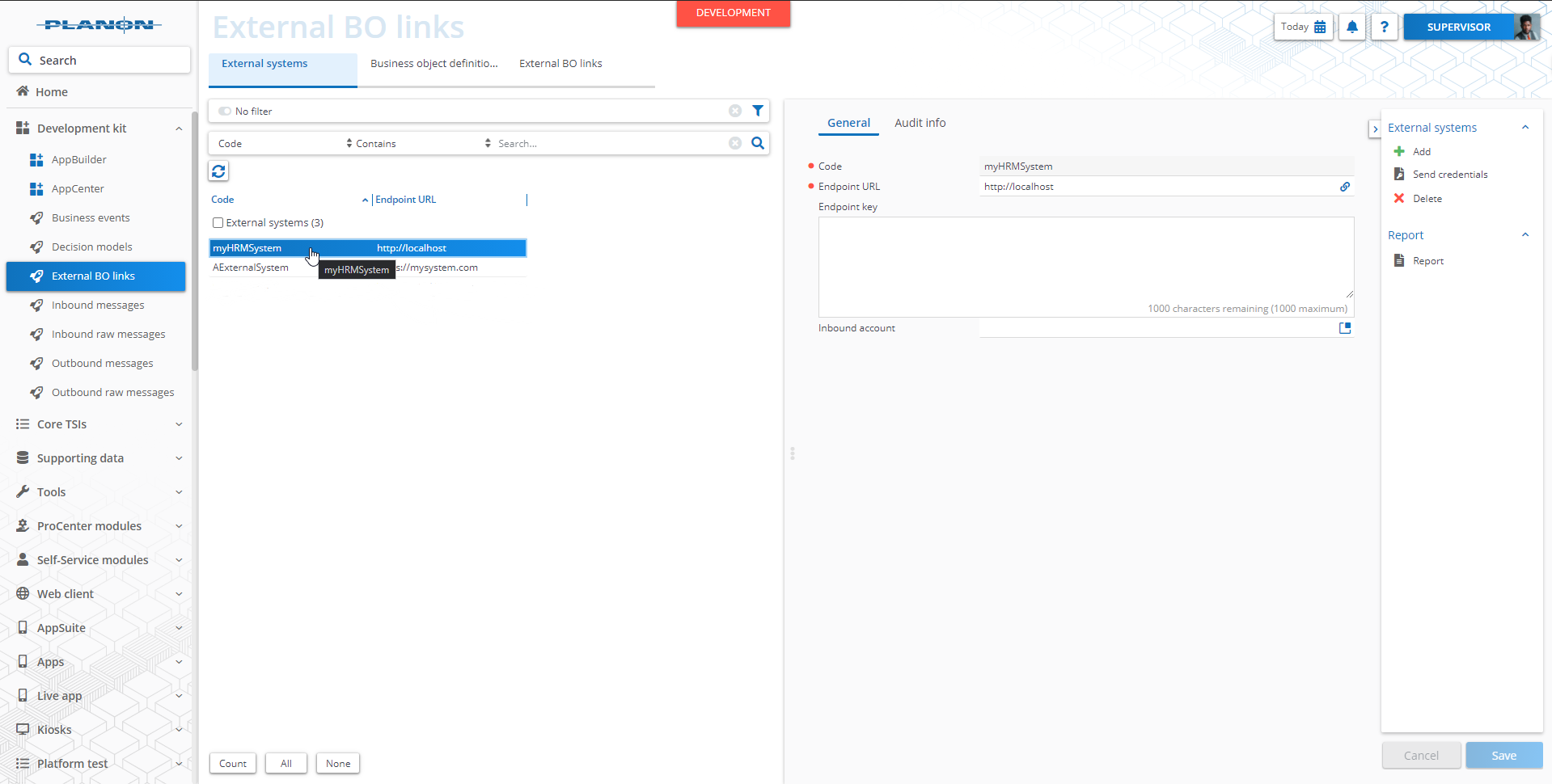Click in the Endpoint key text area
The image size is (1552, 784).
point(1085,259)
